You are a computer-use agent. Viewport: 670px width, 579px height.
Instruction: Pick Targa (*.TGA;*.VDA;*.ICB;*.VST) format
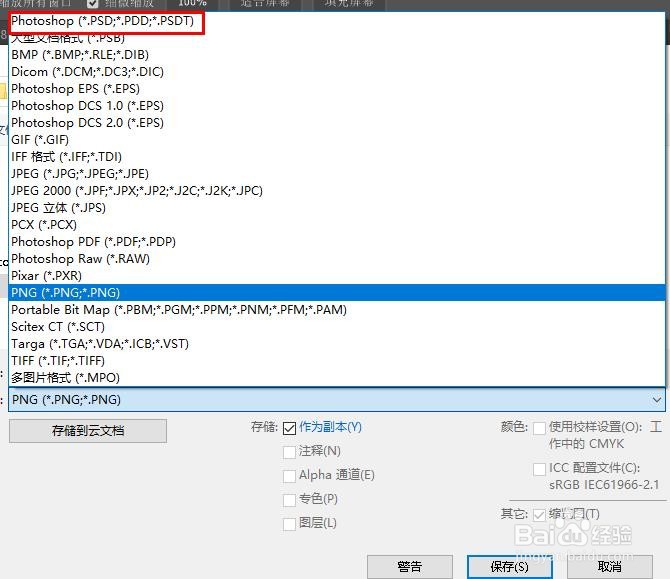[x=337, y=344]
